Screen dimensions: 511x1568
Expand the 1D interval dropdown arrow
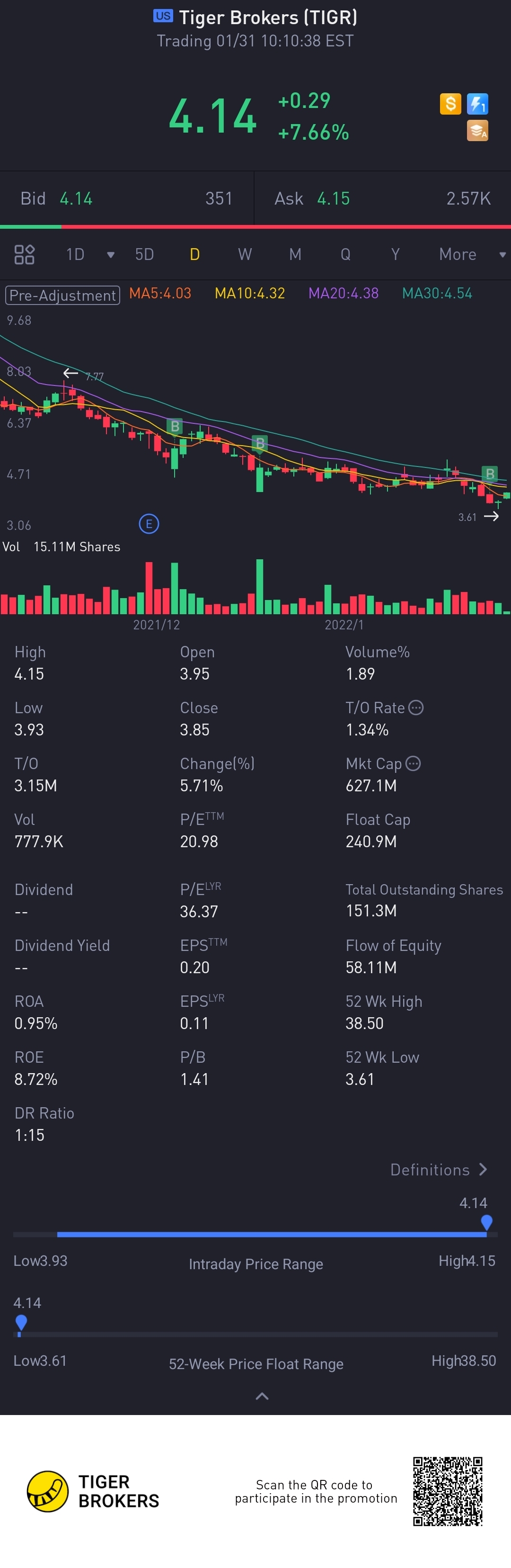pyautogui.click(x=111, y=254)
